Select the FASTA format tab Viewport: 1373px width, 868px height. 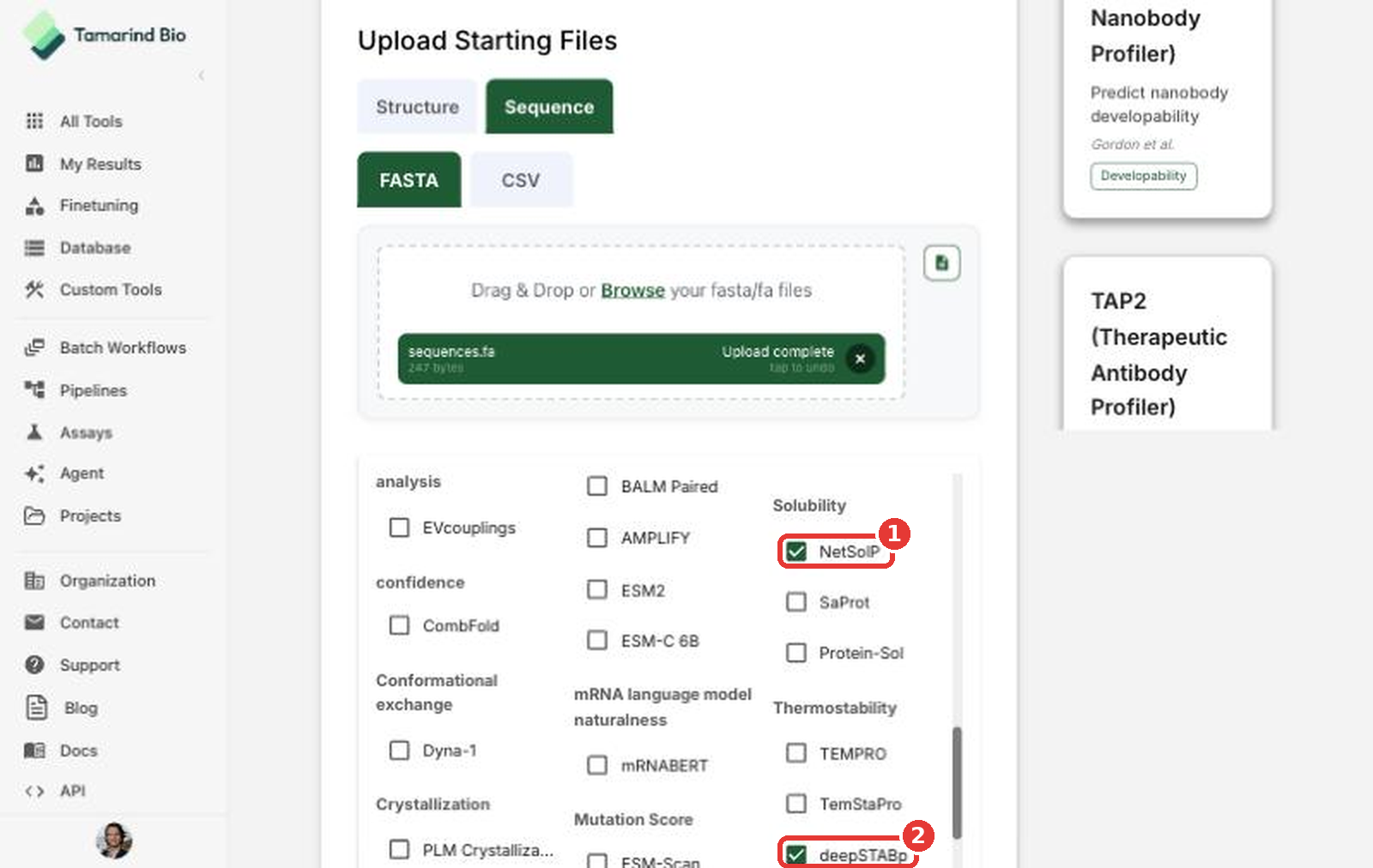408,180
